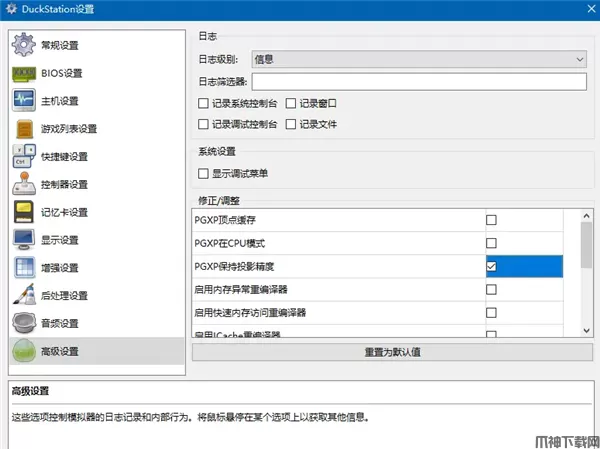The width and height of the screenshot is (600, 449).
Task: Enable PGXP在CPU模式 checkbox
Action: tap(491, 243)
